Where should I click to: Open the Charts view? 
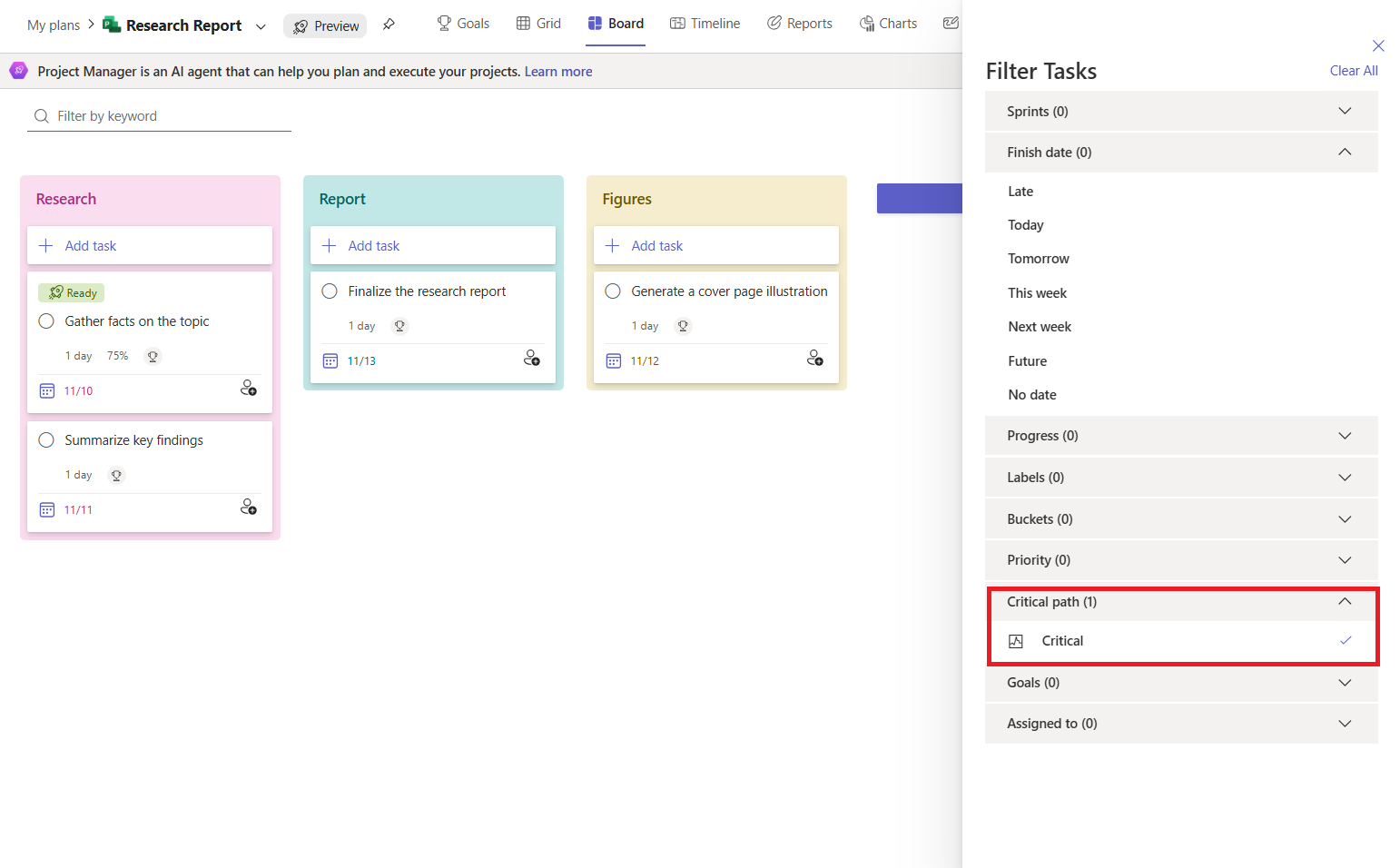tap(888, 23)
